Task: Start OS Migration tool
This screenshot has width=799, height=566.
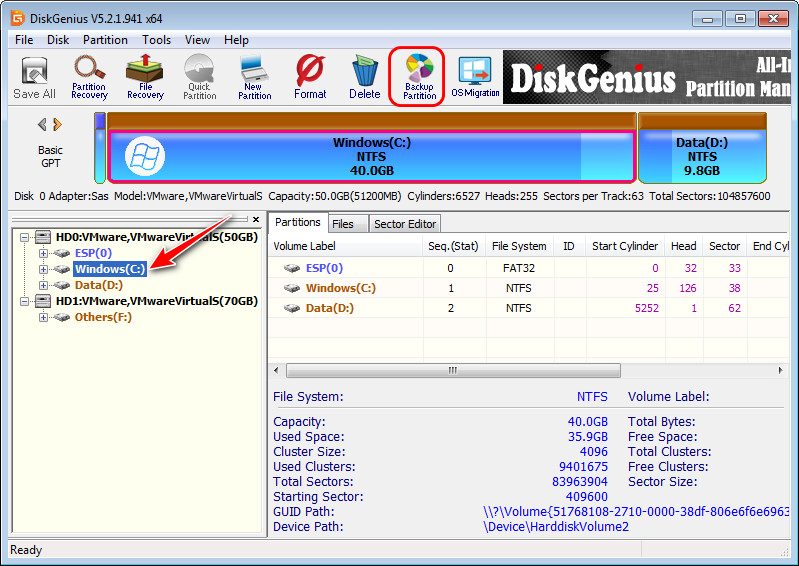Action: (x=475, y=77)
